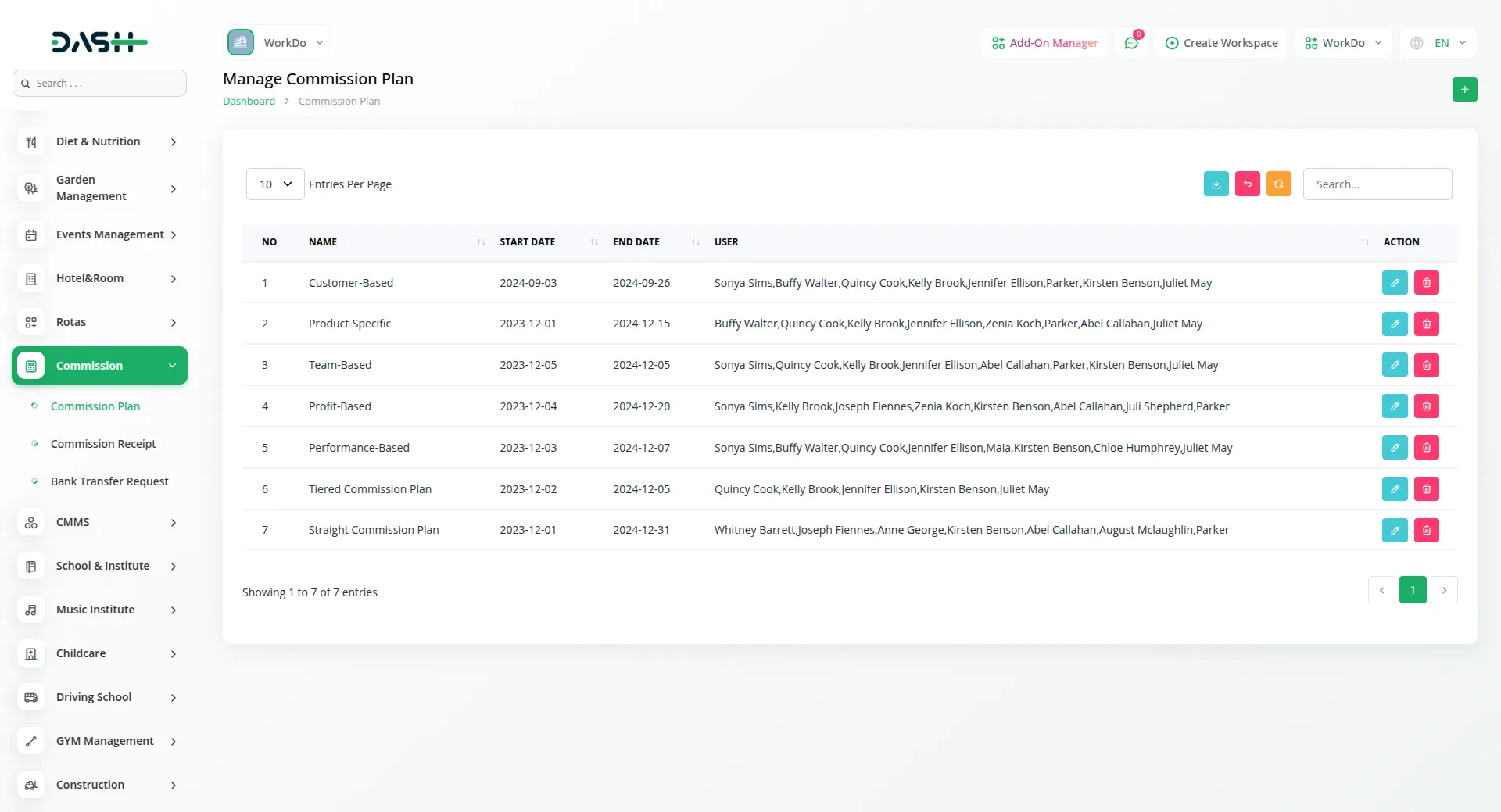Click inside the table search field
Image resolution: width=1501 pixels, height=812 pixels.
pyautogui.click(x=1377, y=184)
